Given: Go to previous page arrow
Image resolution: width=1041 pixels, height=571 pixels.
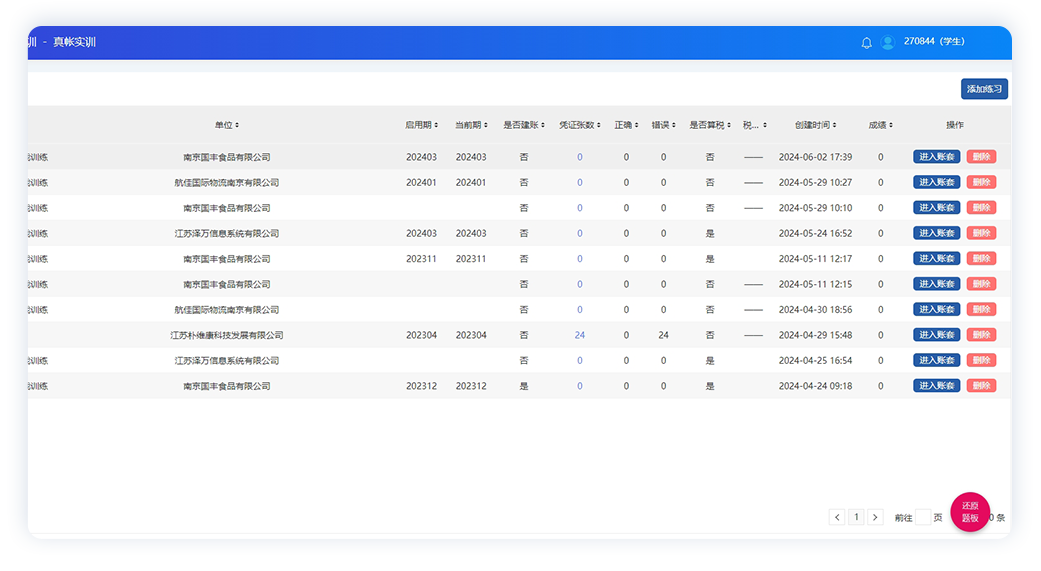Looking at the screenshot, I should click(837, 517).
